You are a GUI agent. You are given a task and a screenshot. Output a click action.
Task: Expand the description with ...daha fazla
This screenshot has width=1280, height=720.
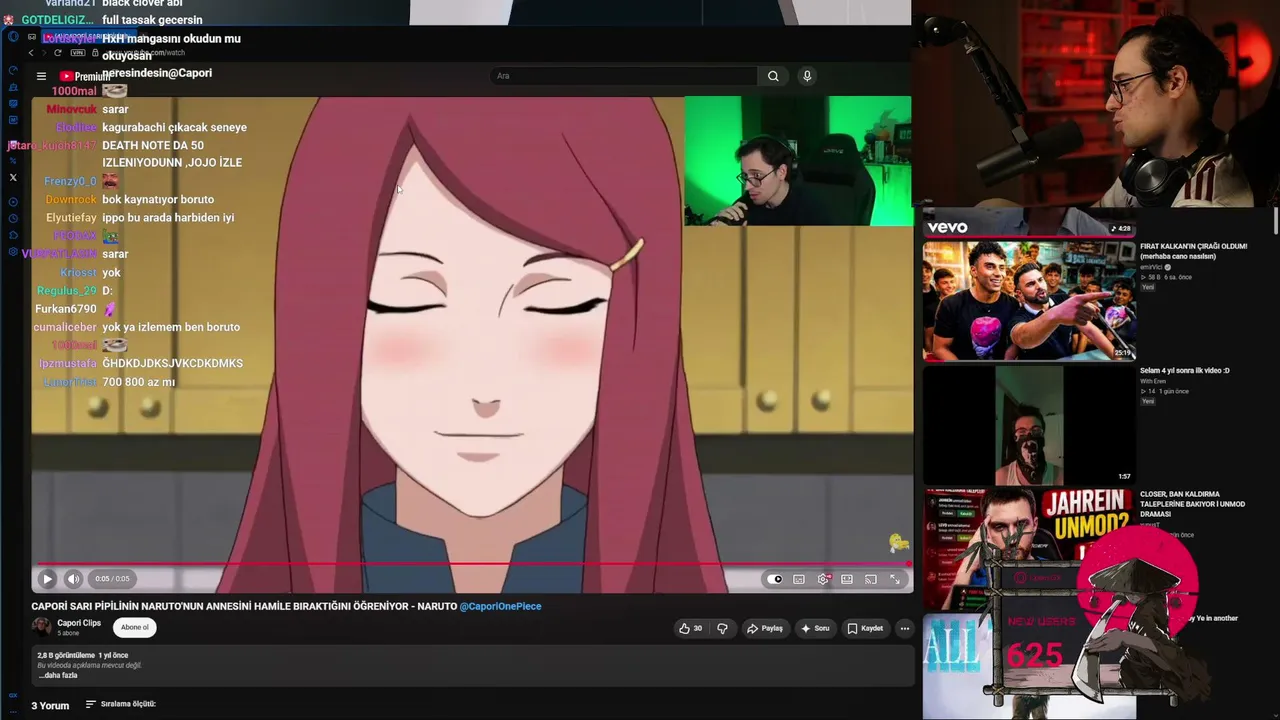57,675
